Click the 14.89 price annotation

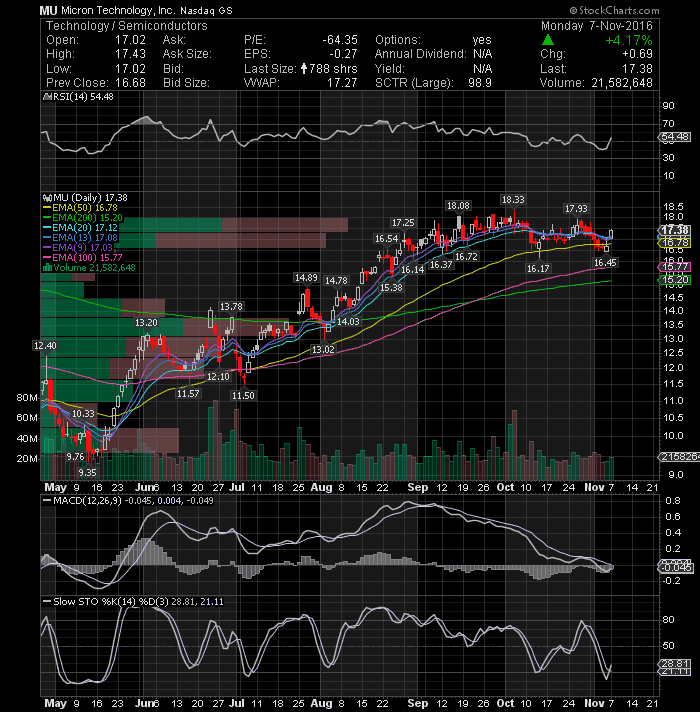click(306, 277)
